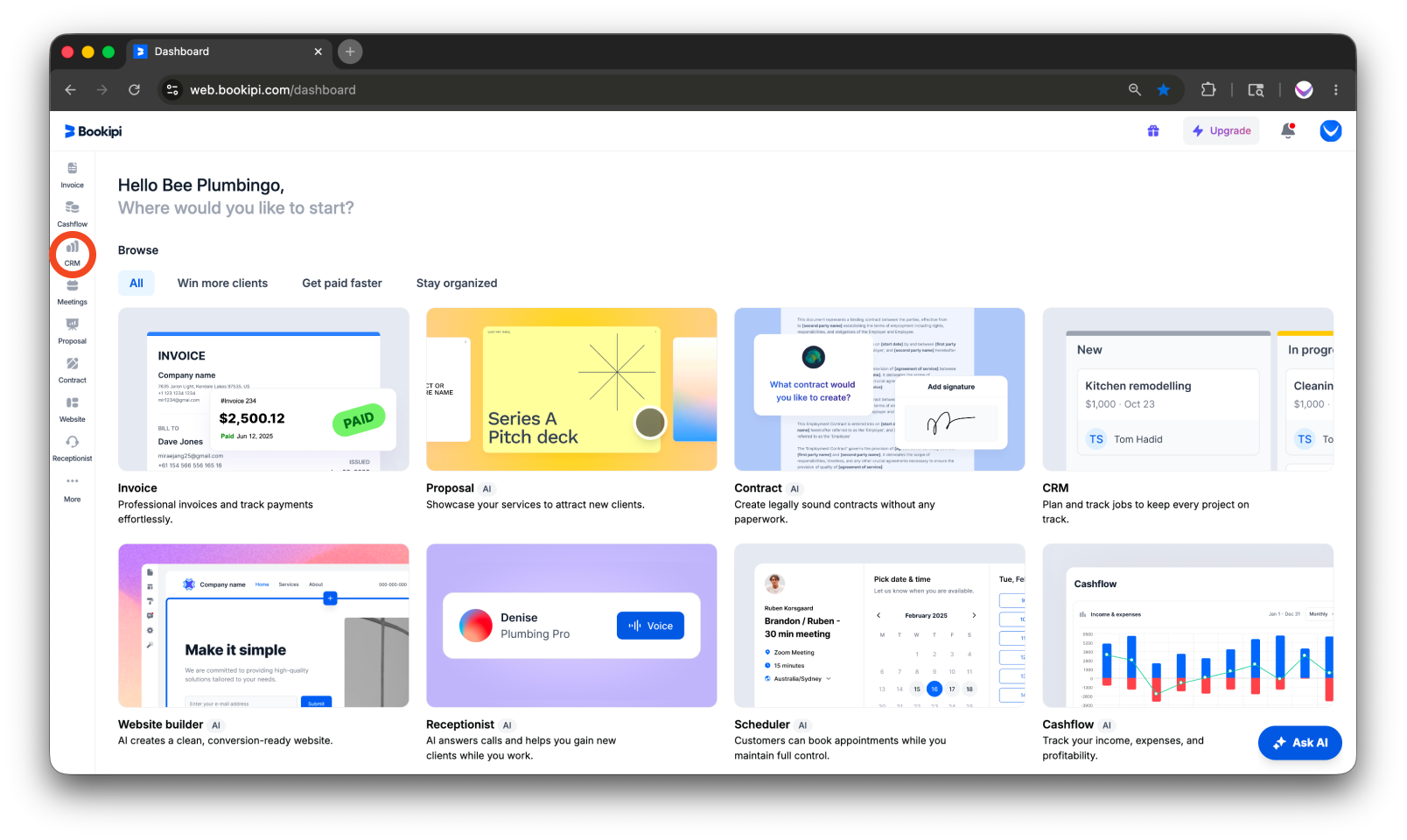Image resolution: width=1407 pixels, height=840 pixels.
Task: Bookmark page with the star icon
Action: [1163, 89]
